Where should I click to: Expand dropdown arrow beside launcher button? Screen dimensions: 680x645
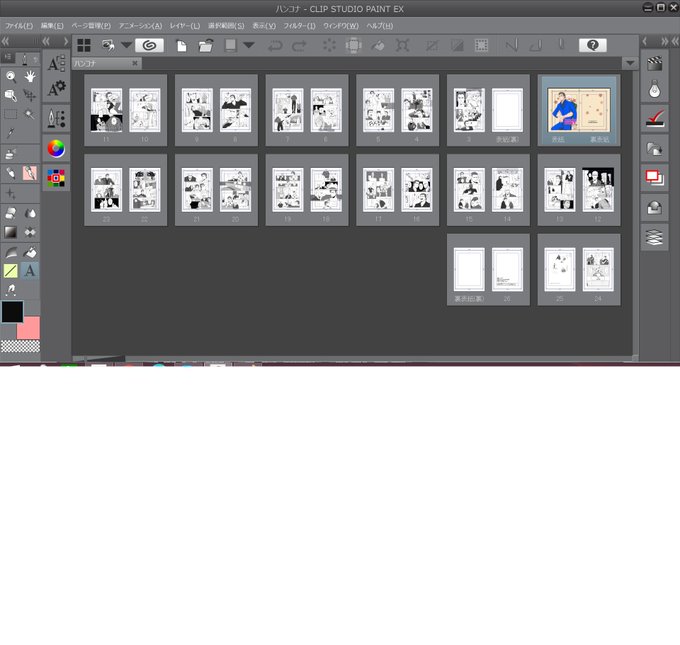point(126,45)
